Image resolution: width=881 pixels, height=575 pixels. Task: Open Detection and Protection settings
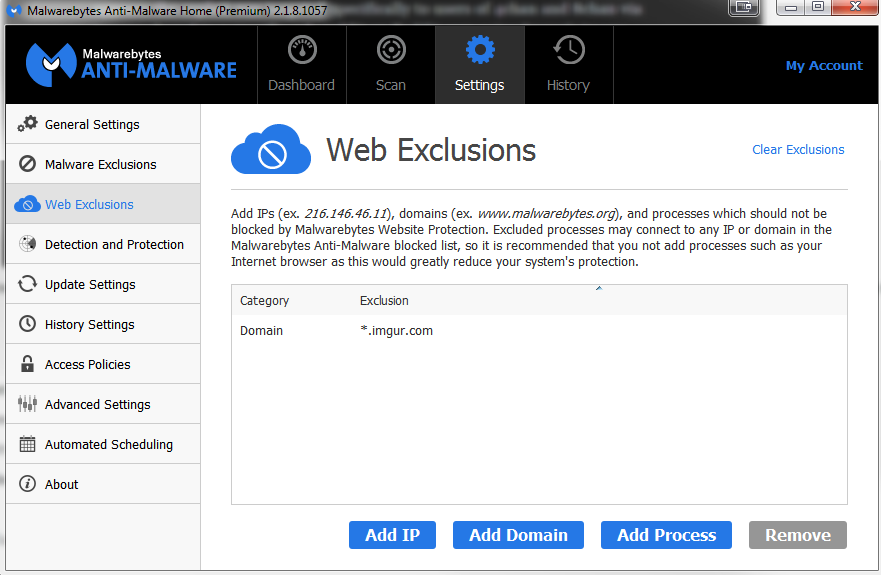(x=103, y=244)
